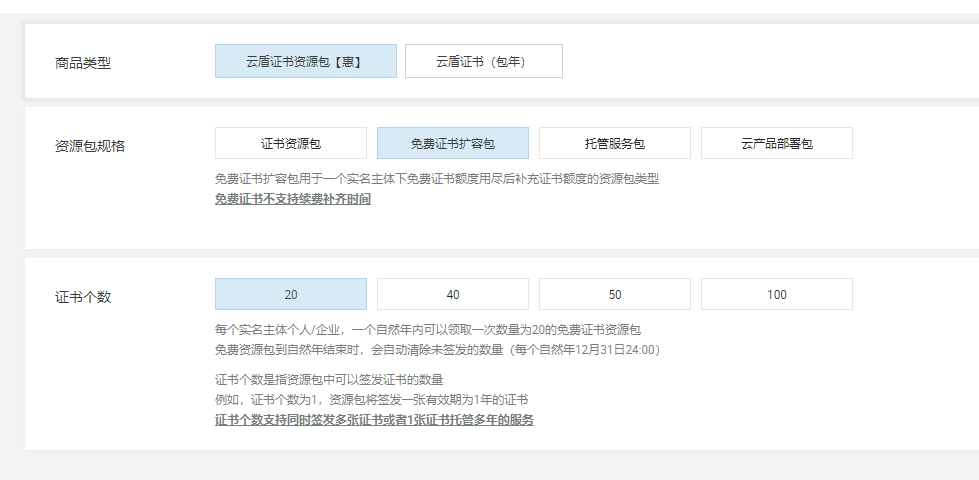
Task: Click text 证书个数是指资源包中可以签发证书的数量
Action: pos(329,380)
